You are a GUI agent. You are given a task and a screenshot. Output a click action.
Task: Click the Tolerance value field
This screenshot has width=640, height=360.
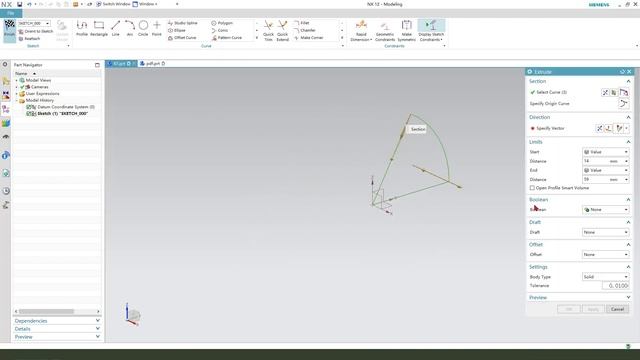(x=616, y=286)
